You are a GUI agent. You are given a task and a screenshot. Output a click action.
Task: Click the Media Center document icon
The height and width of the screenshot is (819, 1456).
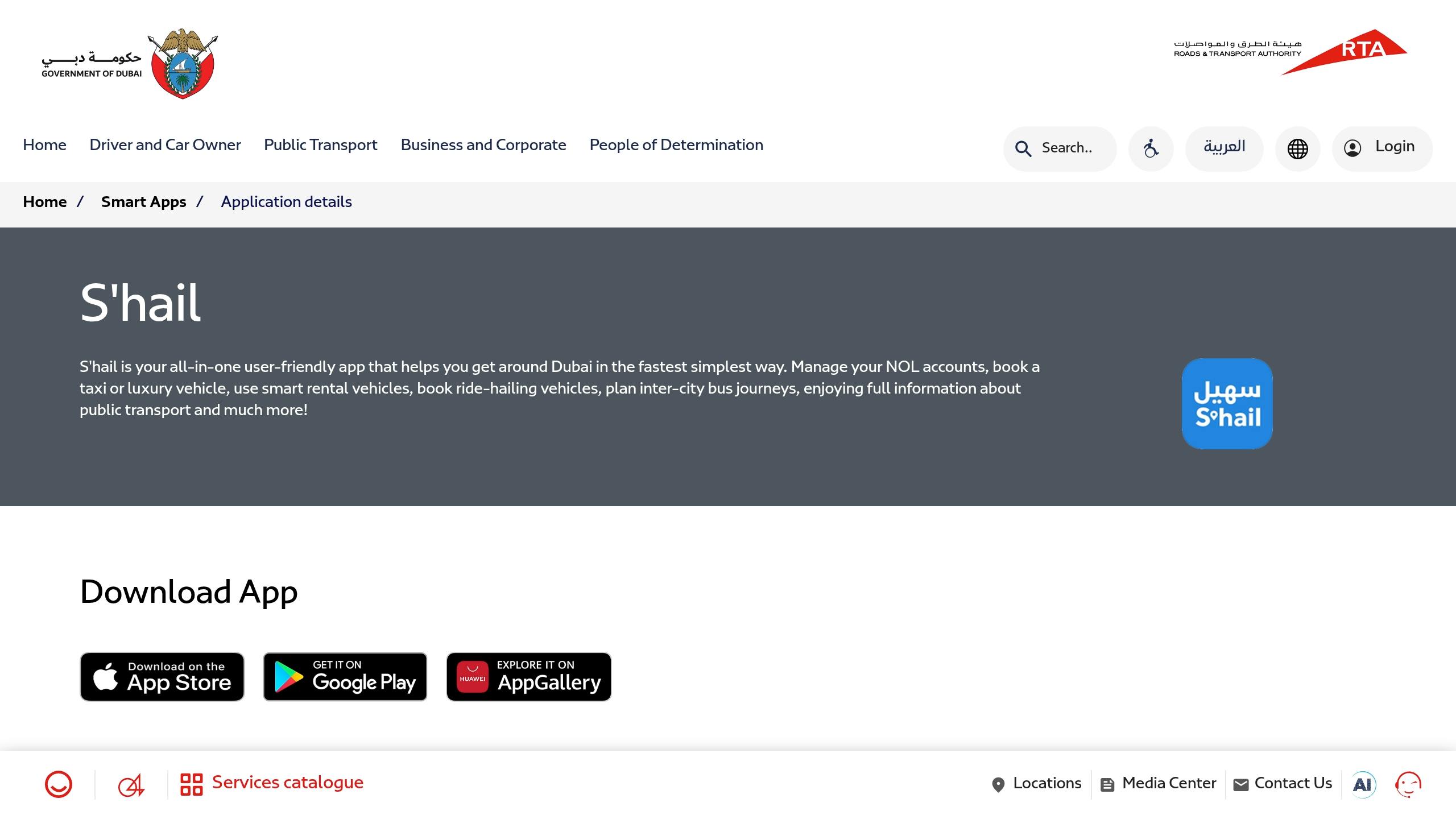pos(1107,785)
